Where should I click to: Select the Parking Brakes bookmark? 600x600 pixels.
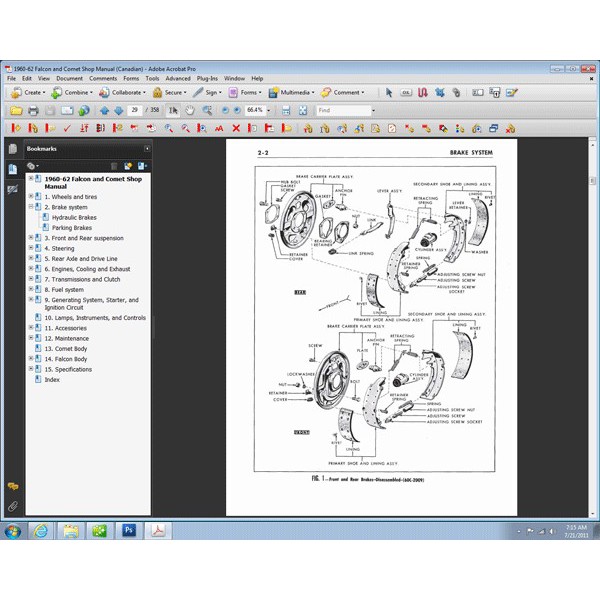pos(72,228)
